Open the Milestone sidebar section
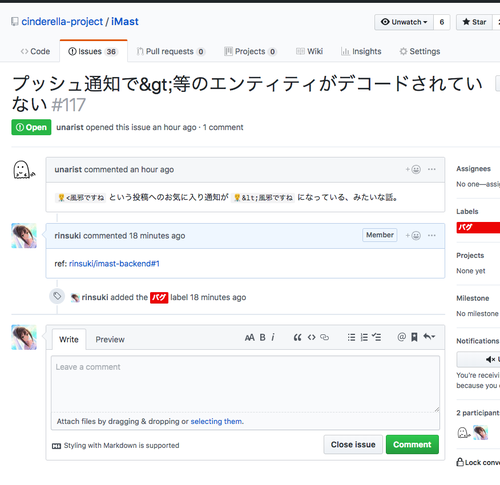 [473, 298]
